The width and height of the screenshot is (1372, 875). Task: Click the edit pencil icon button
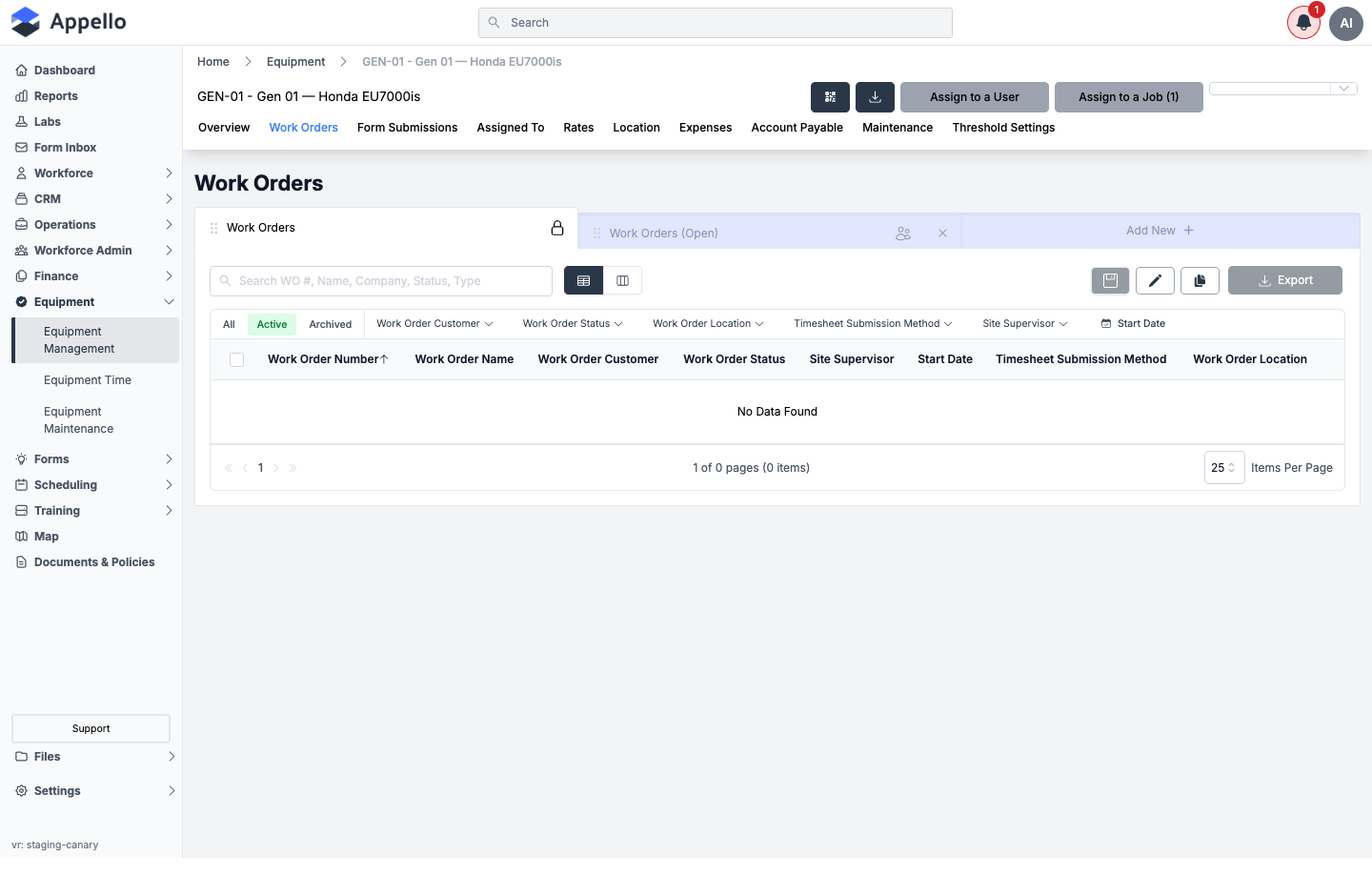coord(1155,281)
